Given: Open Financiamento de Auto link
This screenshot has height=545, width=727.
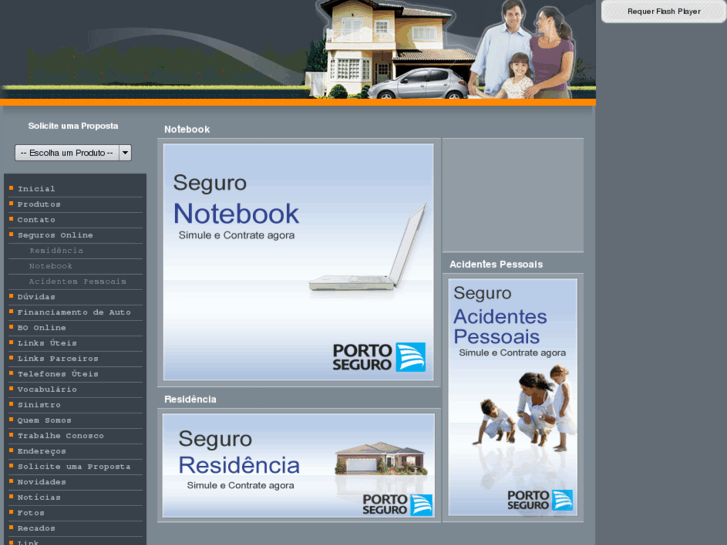Looking at the screenshot, I should (x=74, y=312).
